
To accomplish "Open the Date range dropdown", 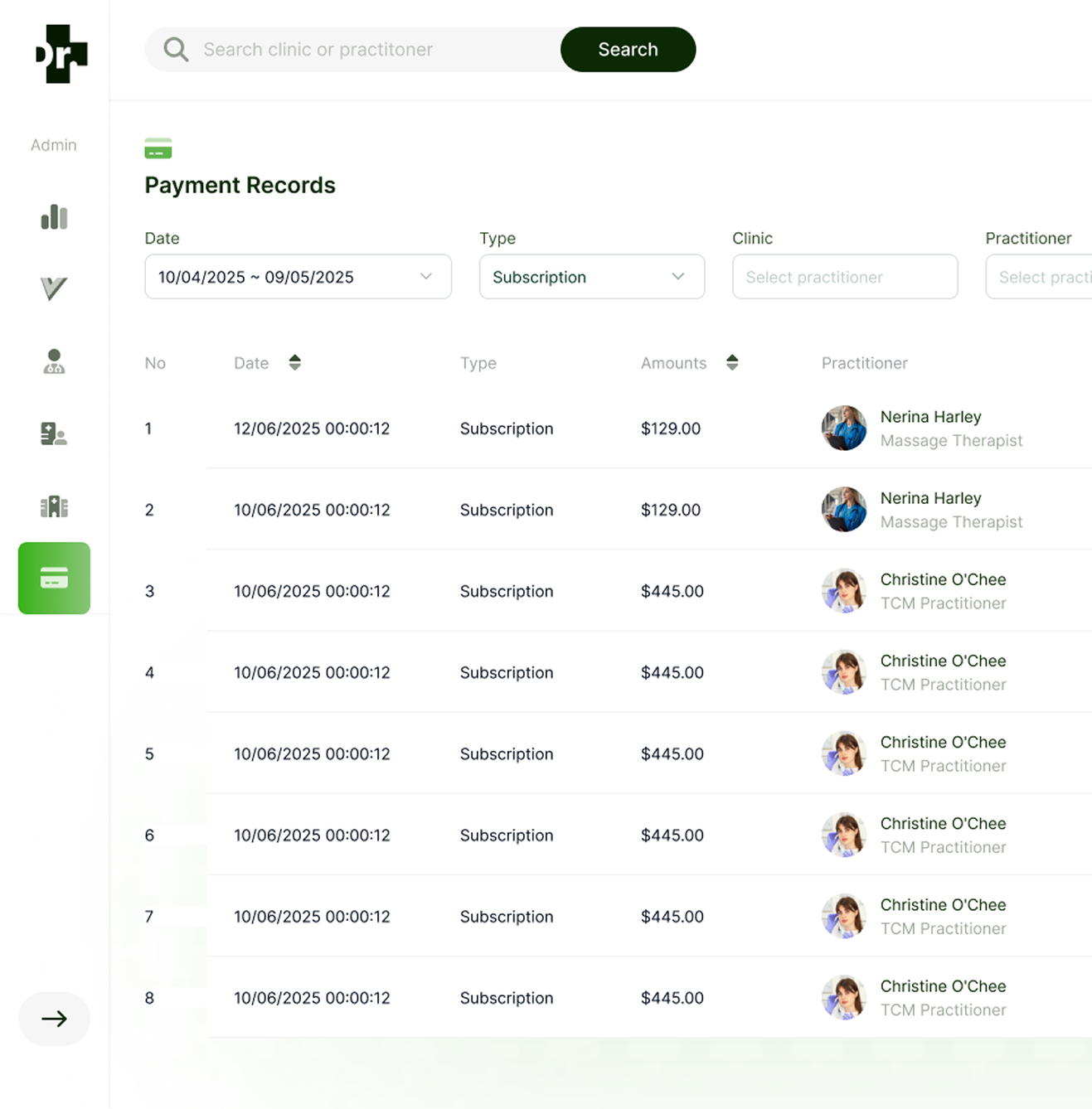I will click(298, 277).
